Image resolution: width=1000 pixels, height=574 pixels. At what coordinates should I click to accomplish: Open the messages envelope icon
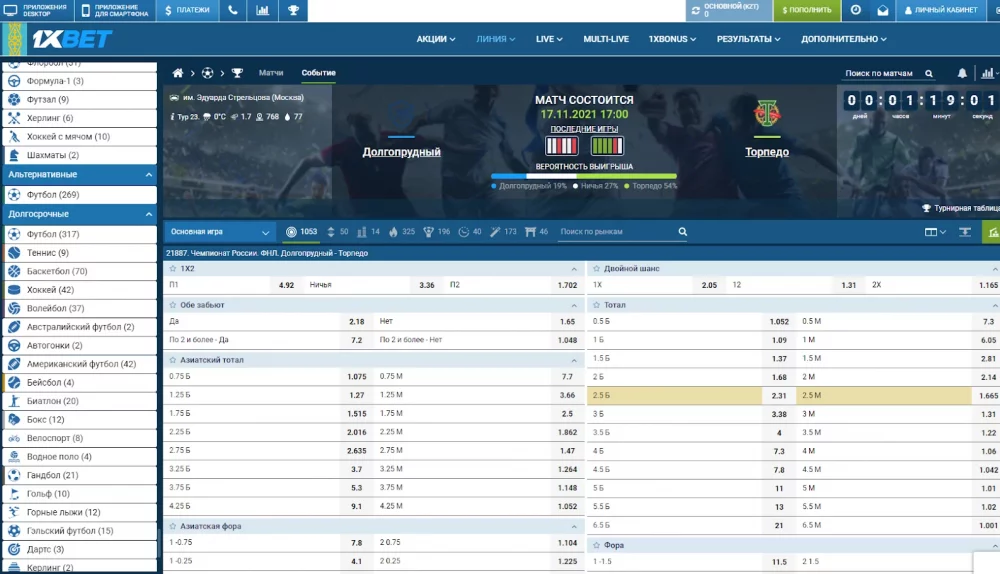click(883, 10)
